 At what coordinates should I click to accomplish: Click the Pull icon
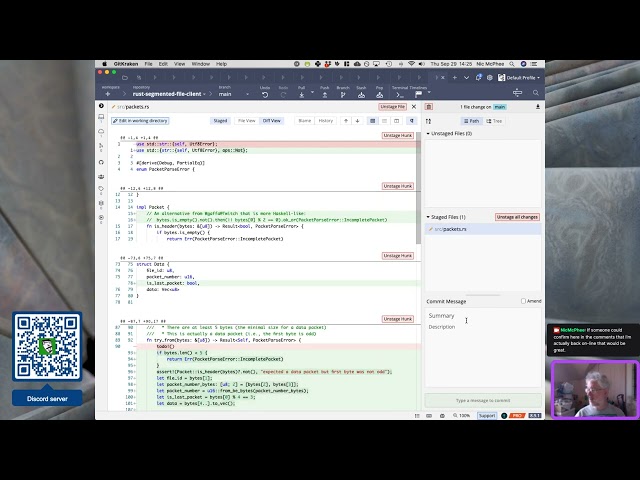(x=302, y=95)
